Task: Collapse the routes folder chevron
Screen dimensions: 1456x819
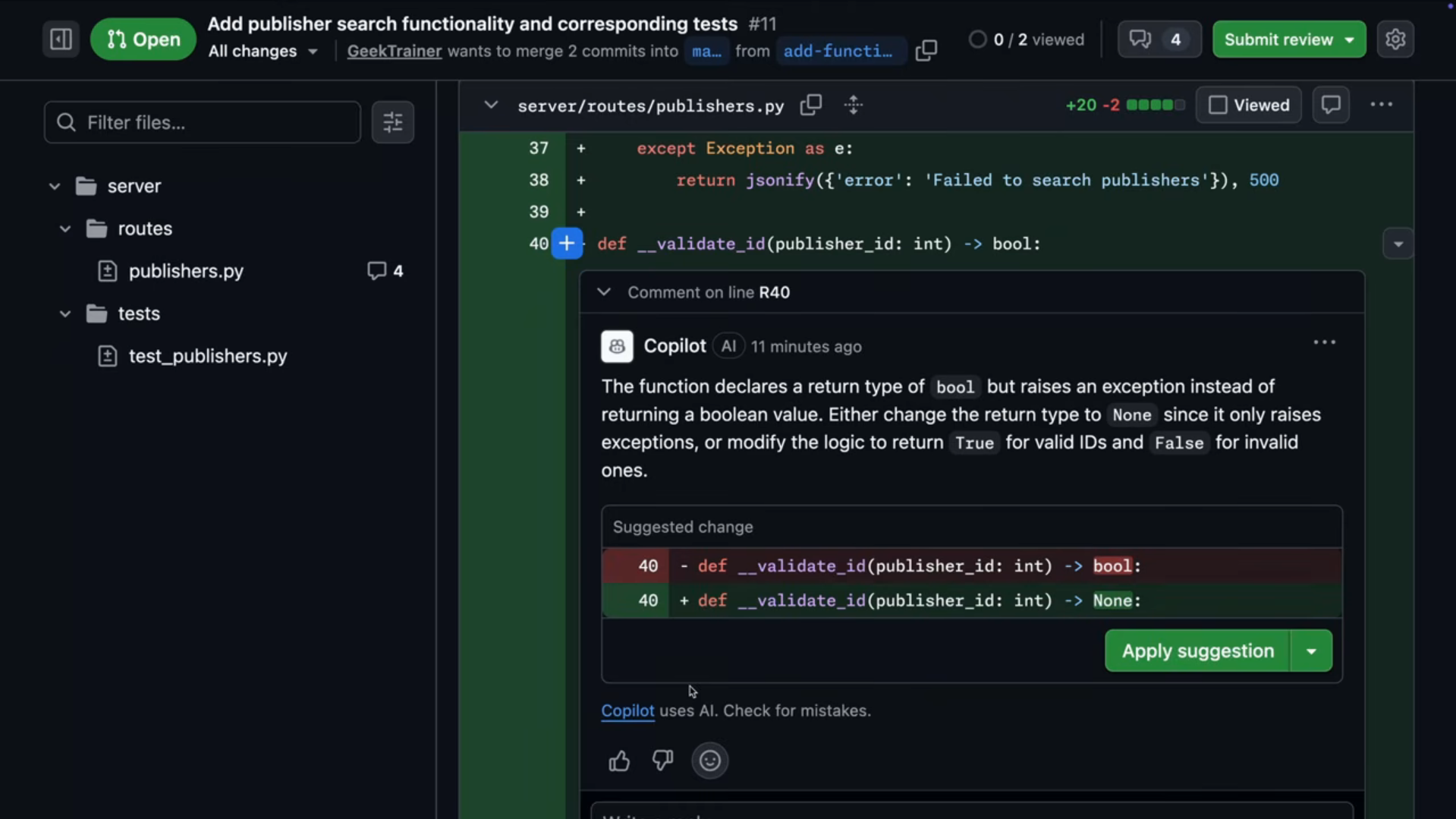Action: tap(65, 228)
